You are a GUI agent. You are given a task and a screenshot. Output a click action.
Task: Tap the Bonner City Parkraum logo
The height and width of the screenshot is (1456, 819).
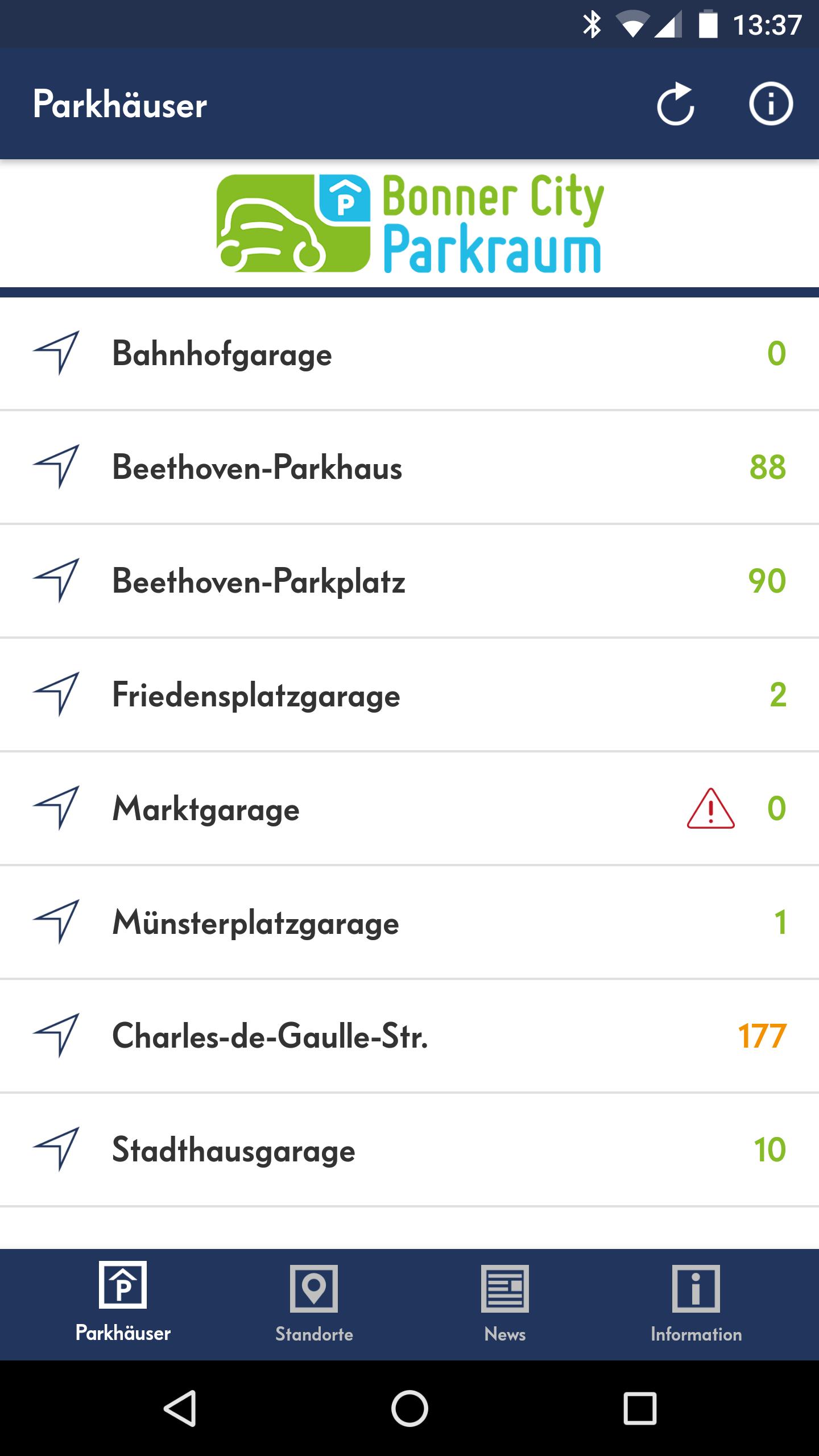coord(409,224)
